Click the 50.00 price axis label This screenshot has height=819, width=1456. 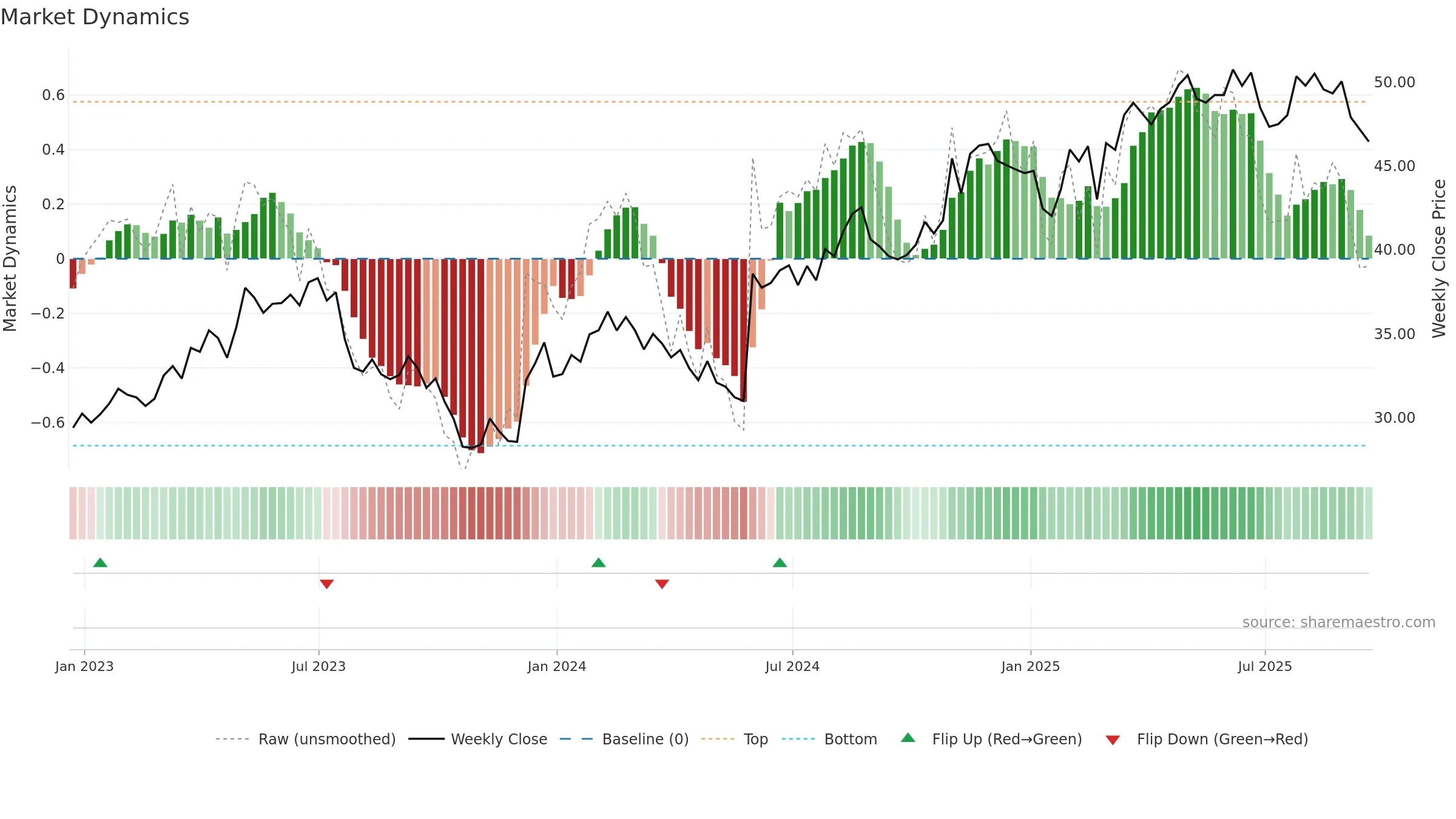tap(1395, 83)
